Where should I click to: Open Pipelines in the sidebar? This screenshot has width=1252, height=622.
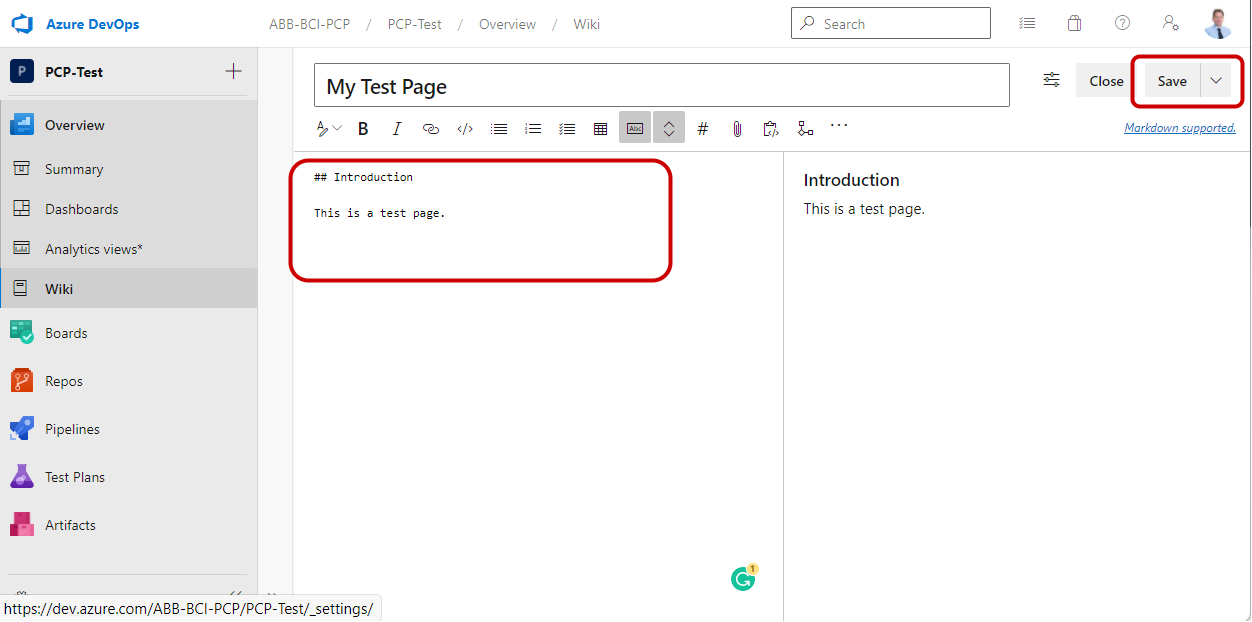(128, 429)
